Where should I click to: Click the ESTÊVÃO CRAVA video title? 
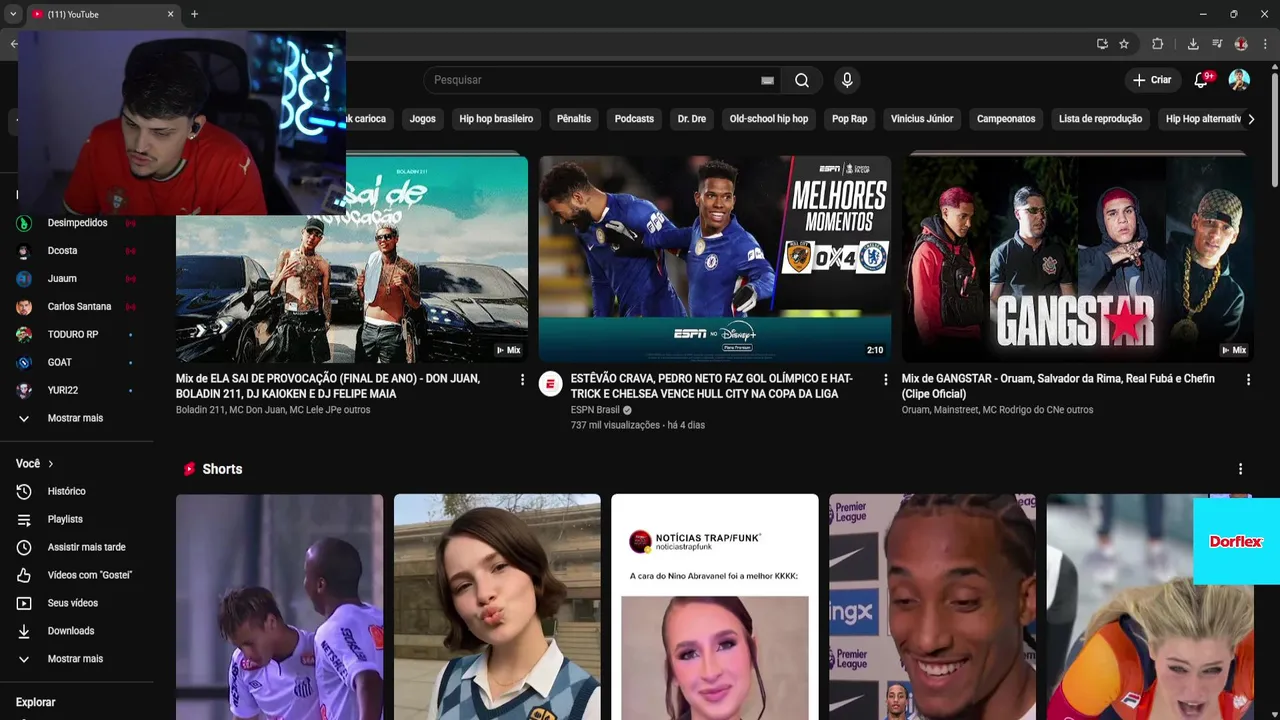712,386
